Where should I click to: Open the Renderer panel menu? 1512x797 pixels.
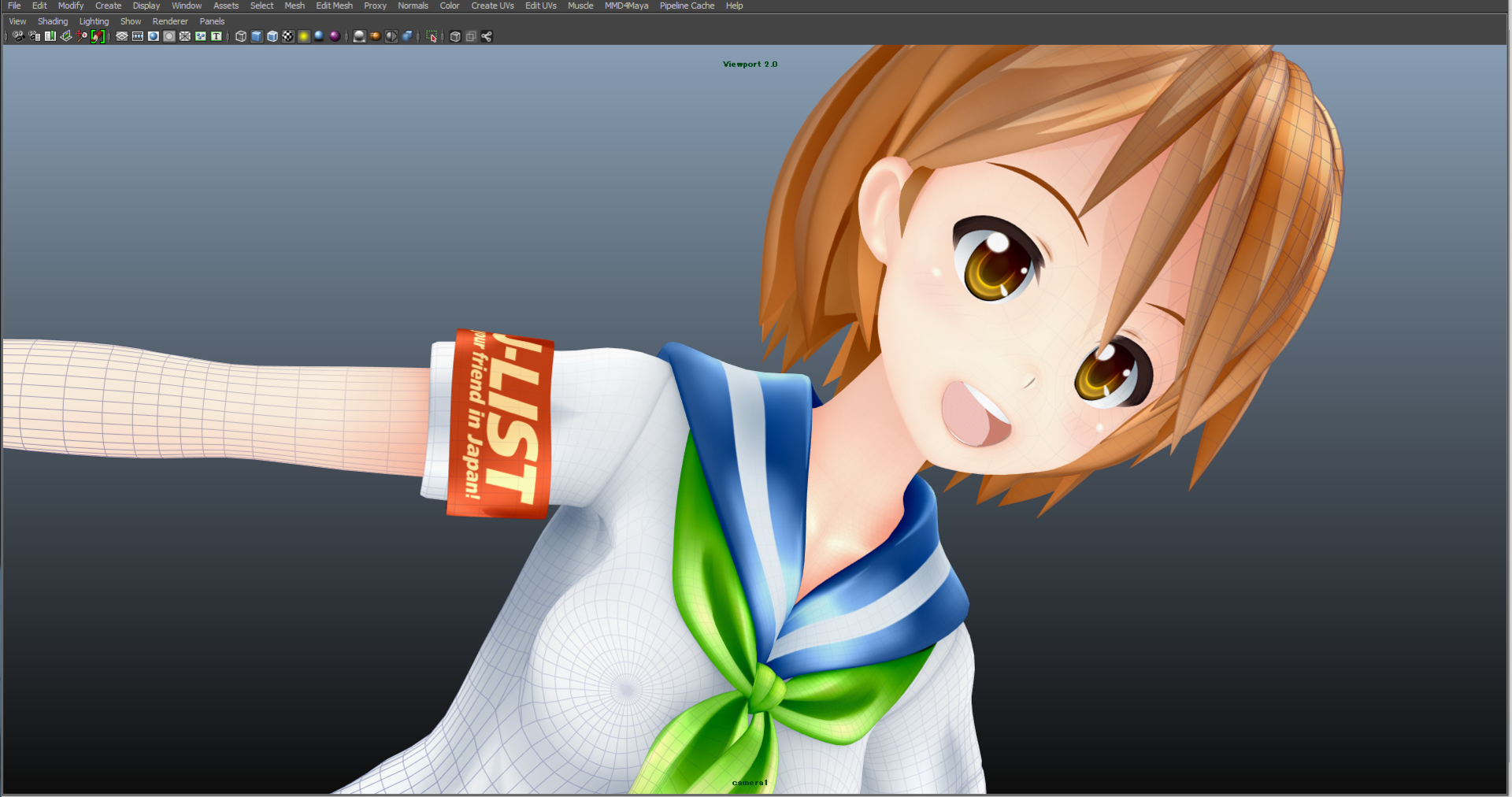click(170, 21)
